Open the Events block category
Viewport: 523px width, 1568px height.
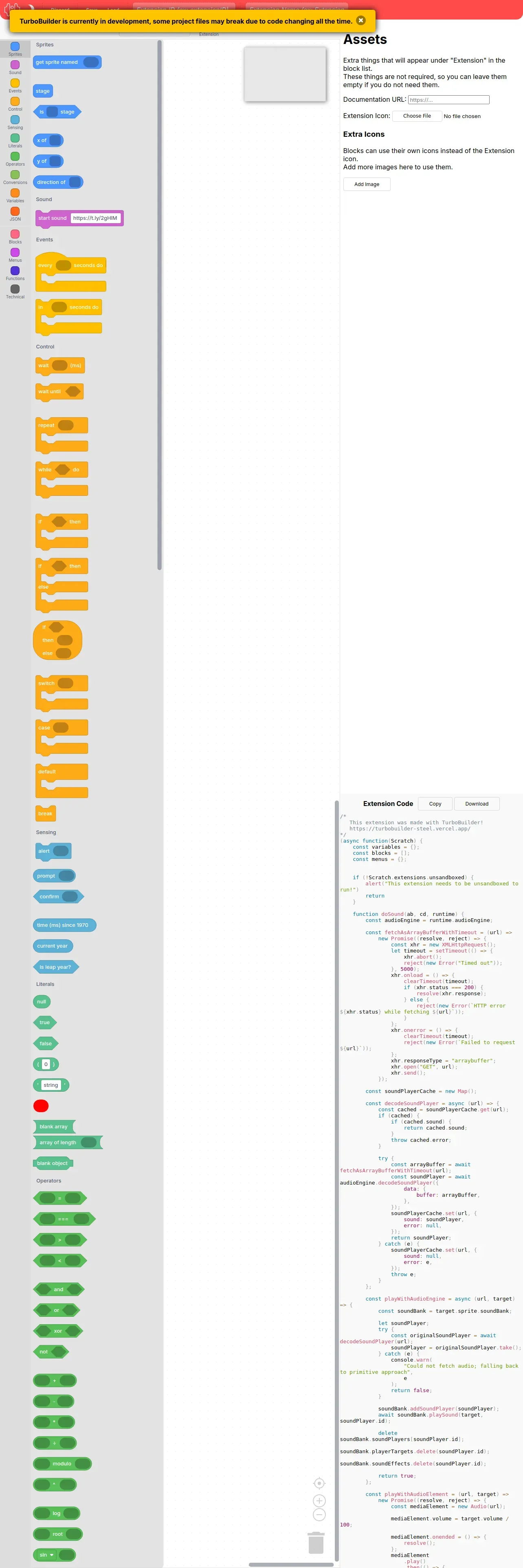point(15,85)
